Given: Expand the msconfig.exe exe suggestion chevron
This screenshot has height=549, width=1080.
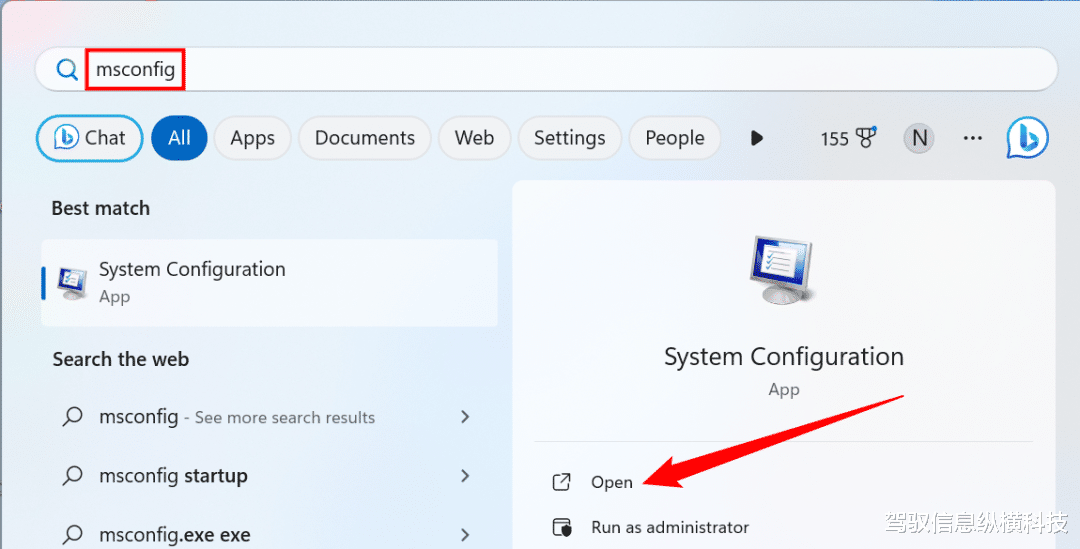Looking at the screenshot, I should click(465, 534).
